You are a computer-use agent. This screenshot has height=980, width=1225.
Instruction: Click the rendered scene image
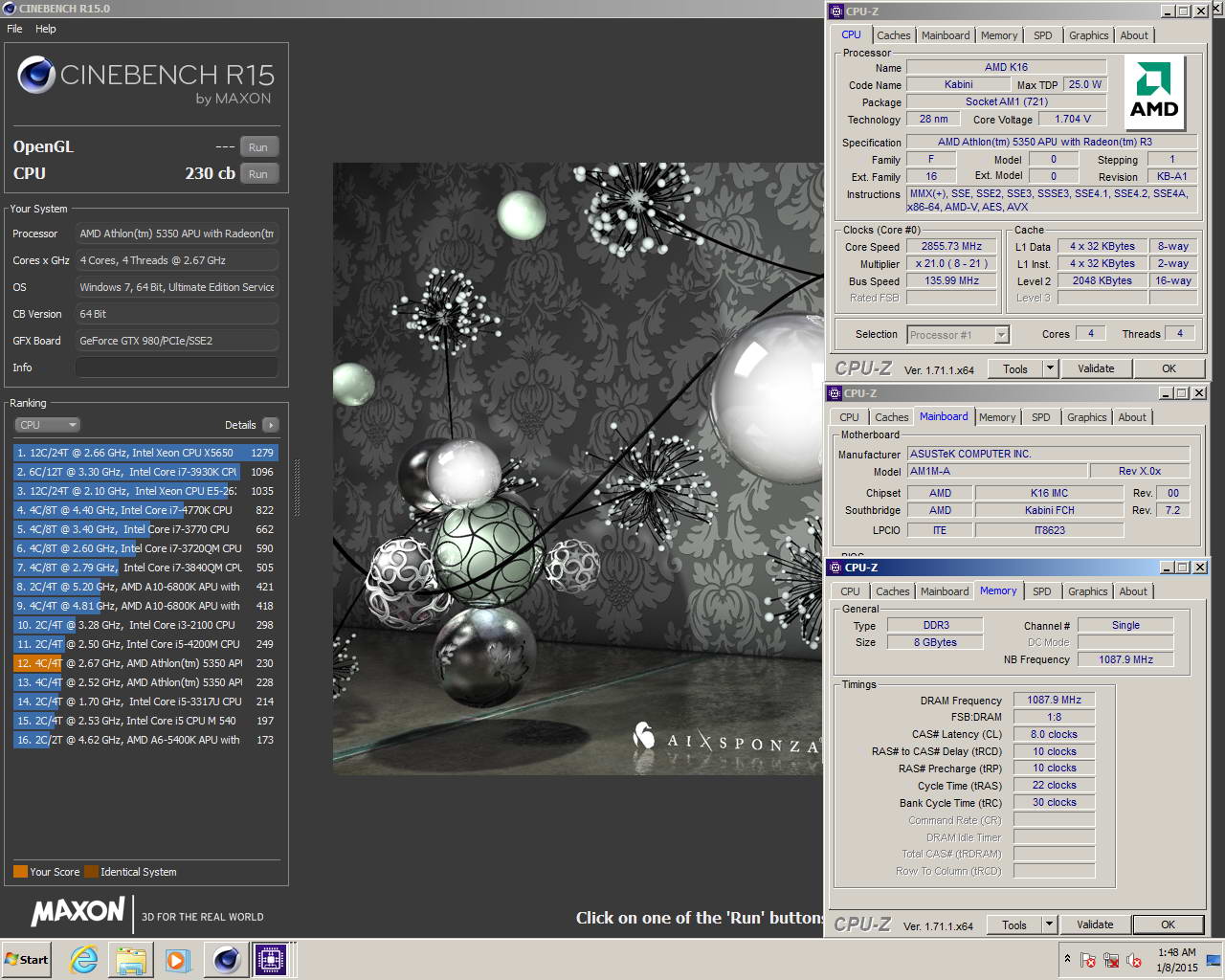577,469
